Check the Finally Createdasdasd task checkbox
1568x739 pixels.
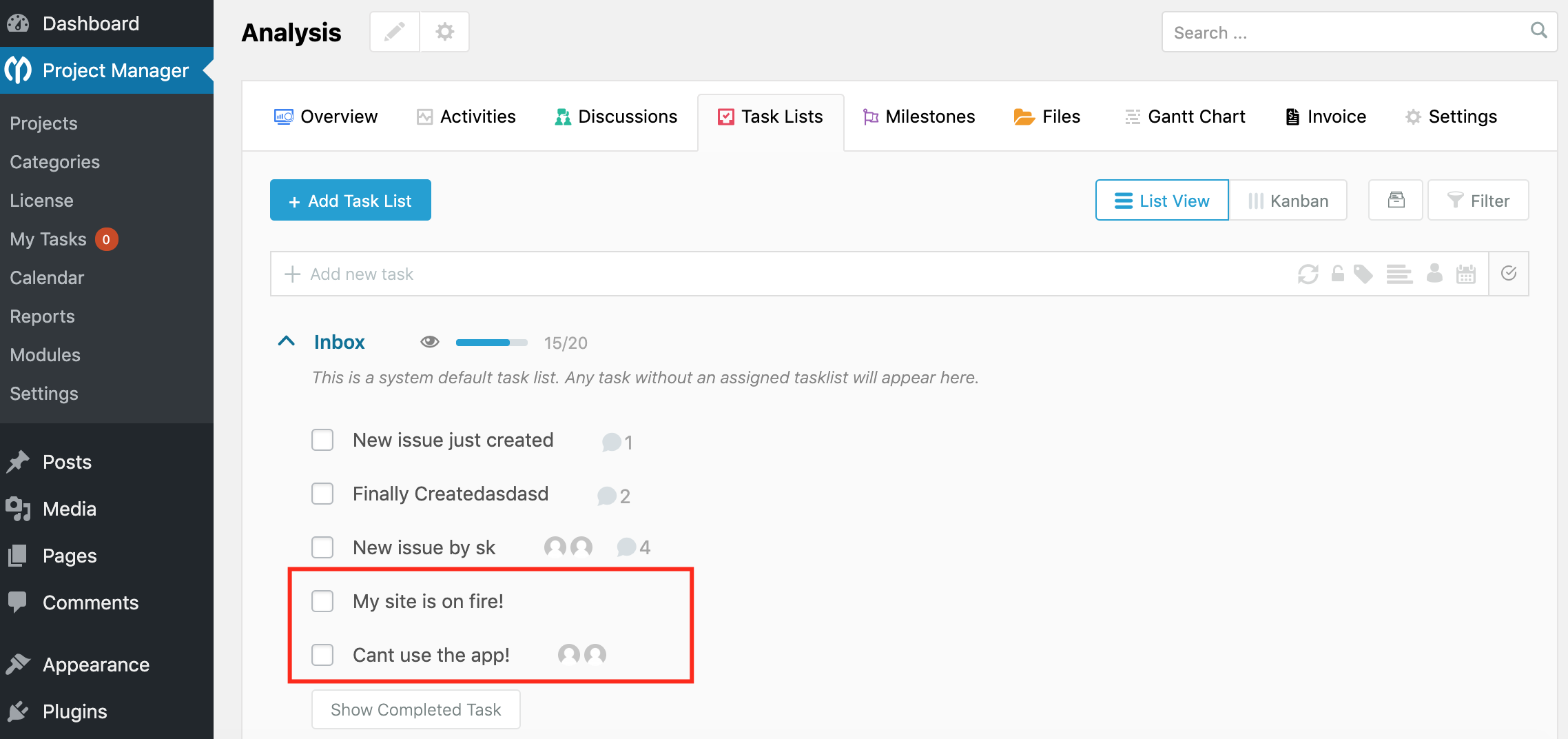pos(322,494)
